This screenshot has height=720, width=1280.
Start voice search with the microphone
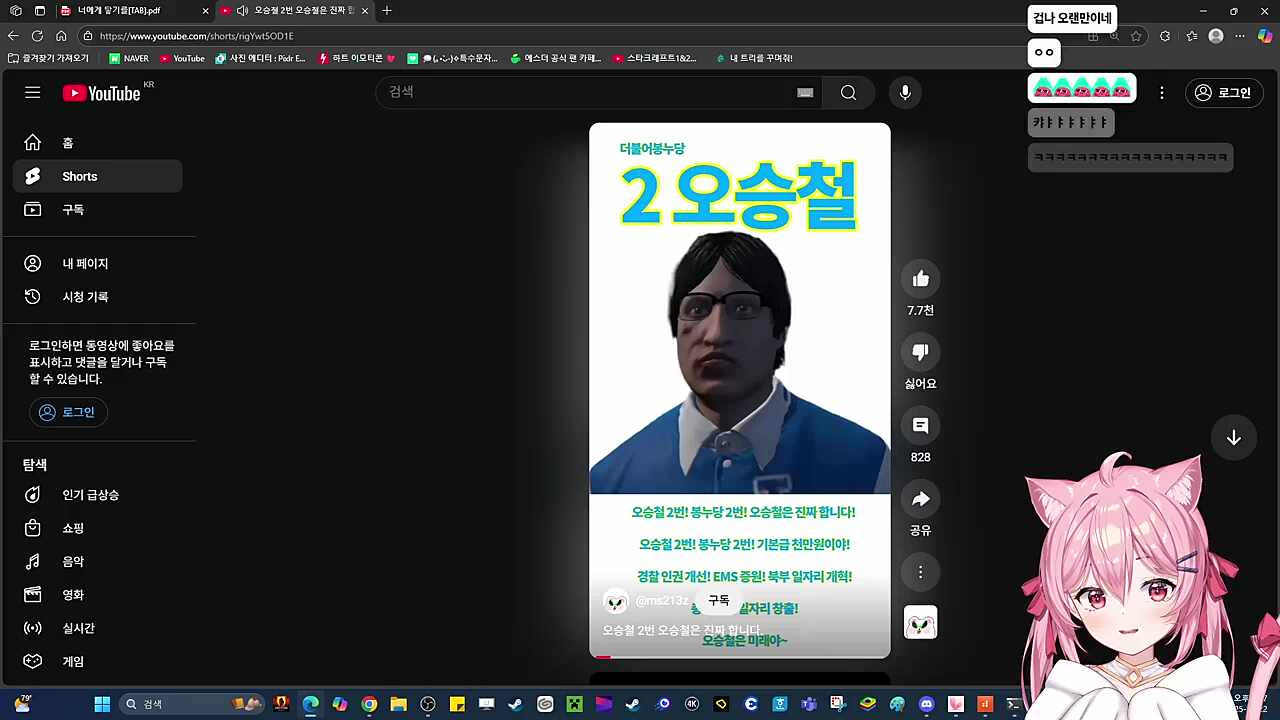point(905,93)
